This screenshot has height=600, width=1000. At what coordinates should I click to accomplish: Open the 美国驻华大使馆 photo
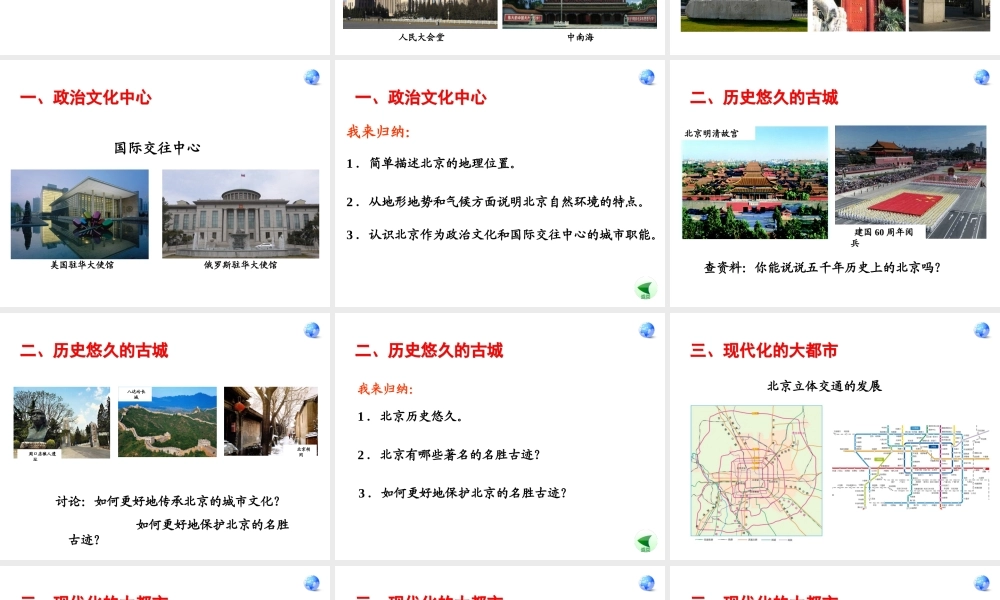(80, 214)
